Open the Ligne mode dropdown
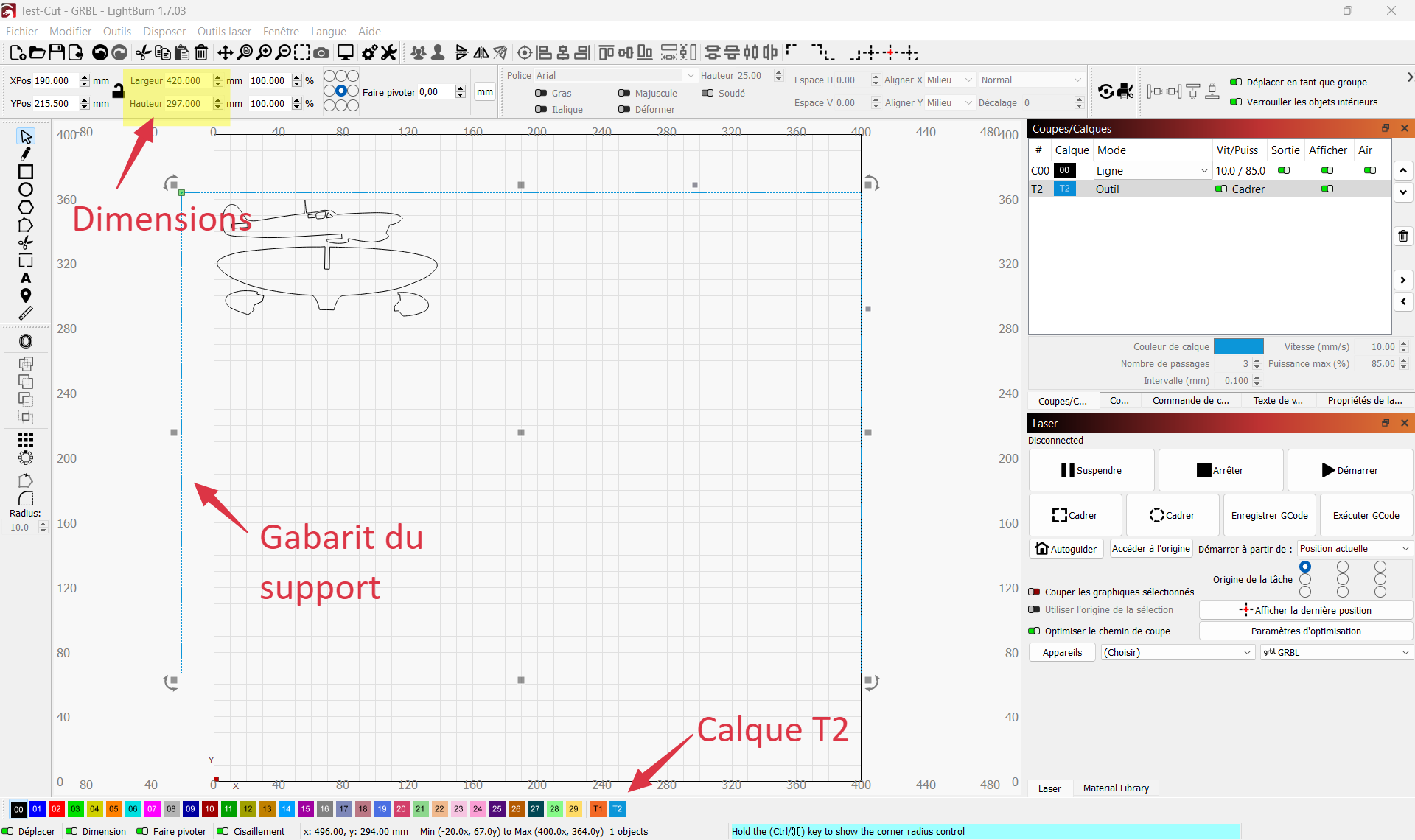This screenshot has width=1415, height=840. (1151, 170)
